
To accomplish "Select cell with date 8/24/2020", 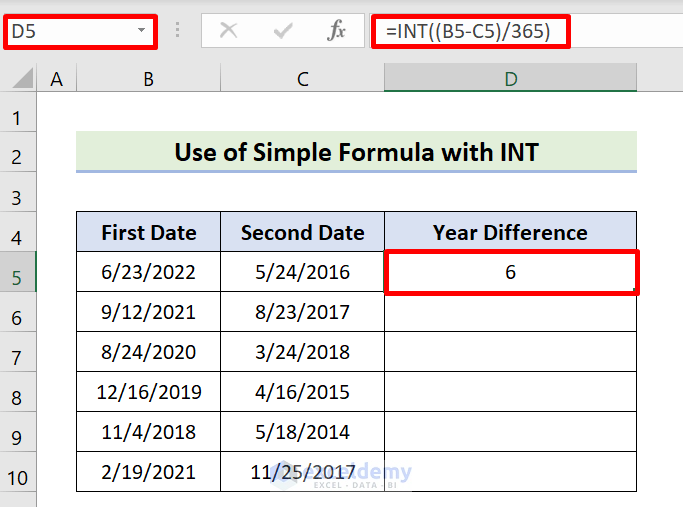I will (x=149, y=352).
